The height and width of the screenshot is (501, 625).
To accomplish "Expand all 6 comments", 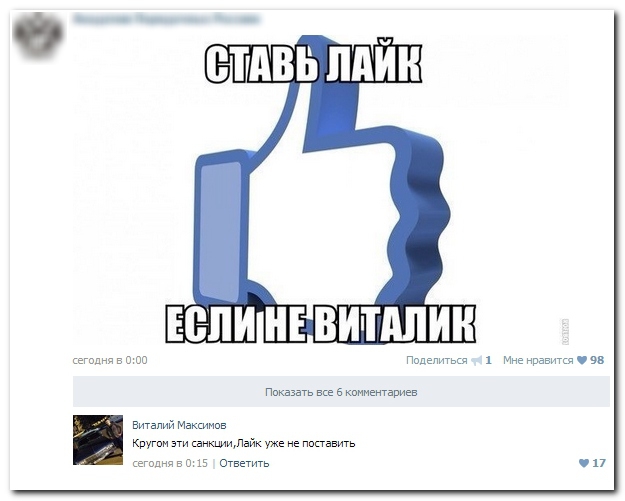I will tap(341, 392).
